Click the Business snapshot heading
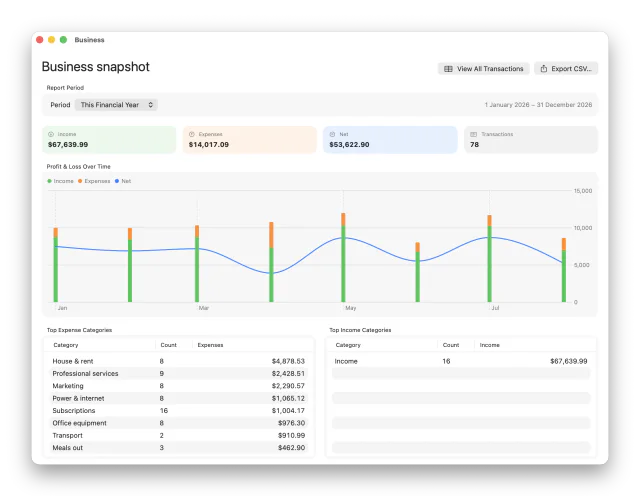The image size is (640, 496). tap(96, 67)
